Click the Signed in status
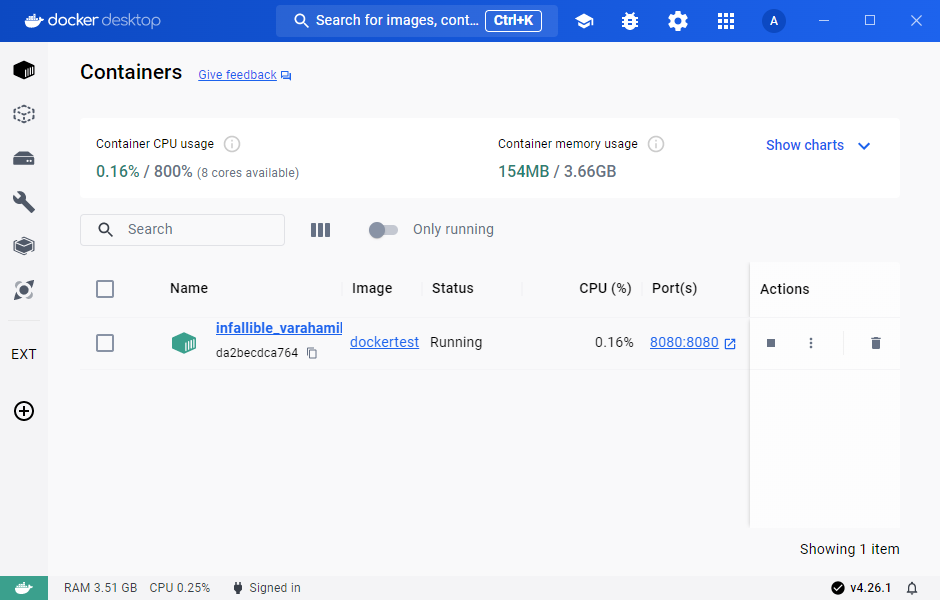 [x=267, y=588]
